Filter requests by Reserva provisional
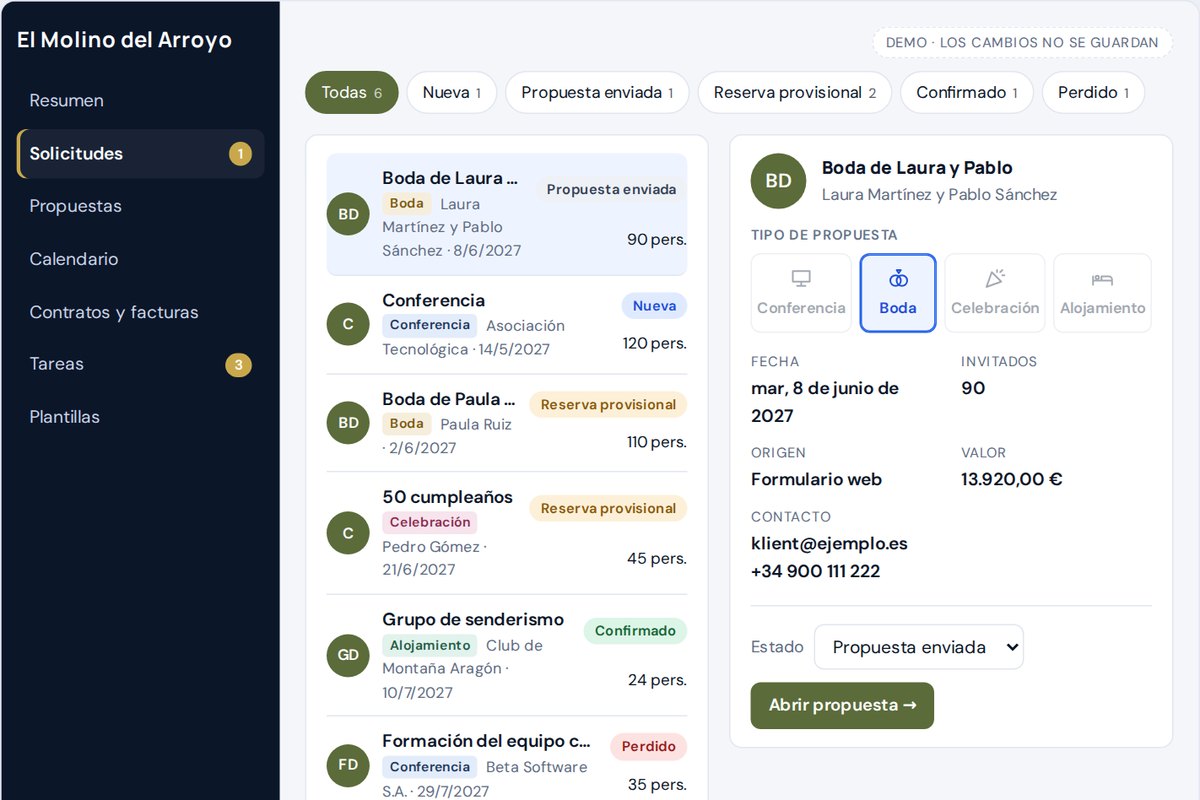 pos(795,92)
